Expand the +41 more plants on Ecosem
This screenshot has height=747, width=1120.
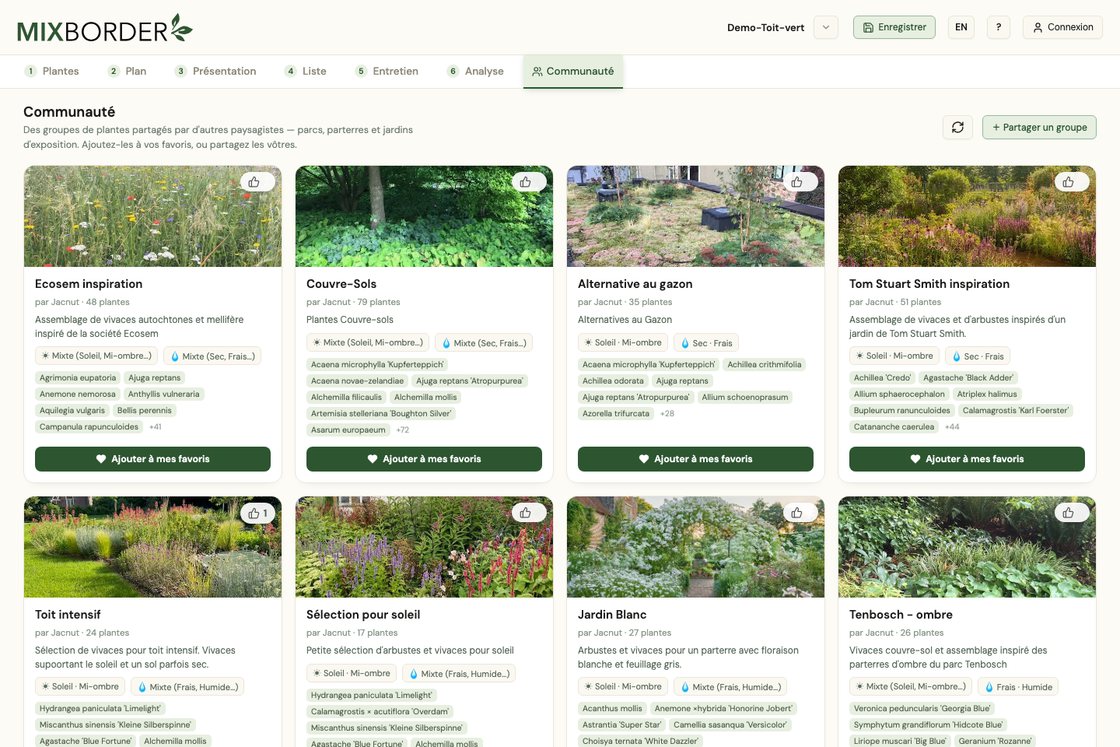(156, 427)
